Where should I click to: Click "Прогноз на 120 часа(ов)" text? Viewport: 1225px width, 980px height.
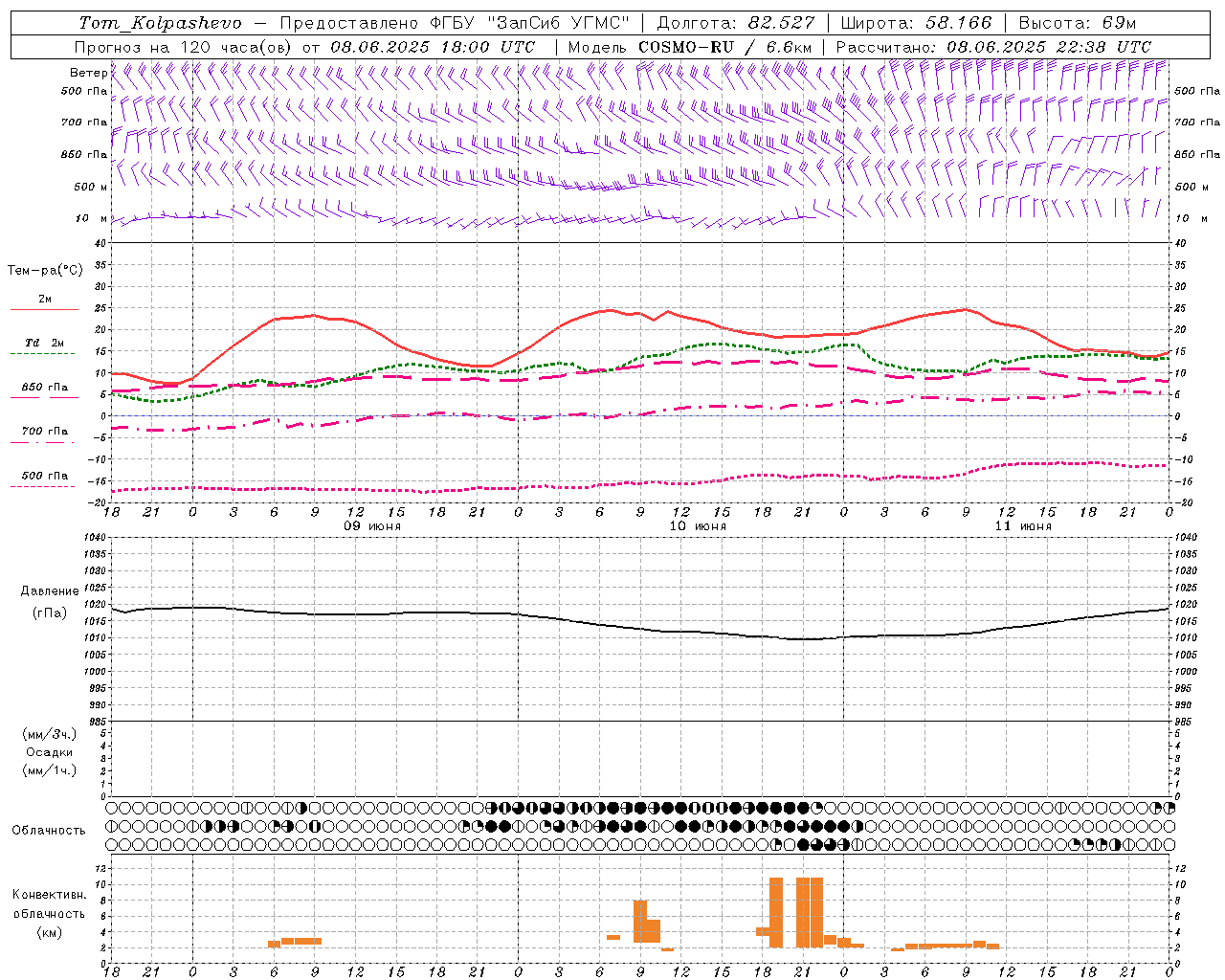click(x=184, y=47)
